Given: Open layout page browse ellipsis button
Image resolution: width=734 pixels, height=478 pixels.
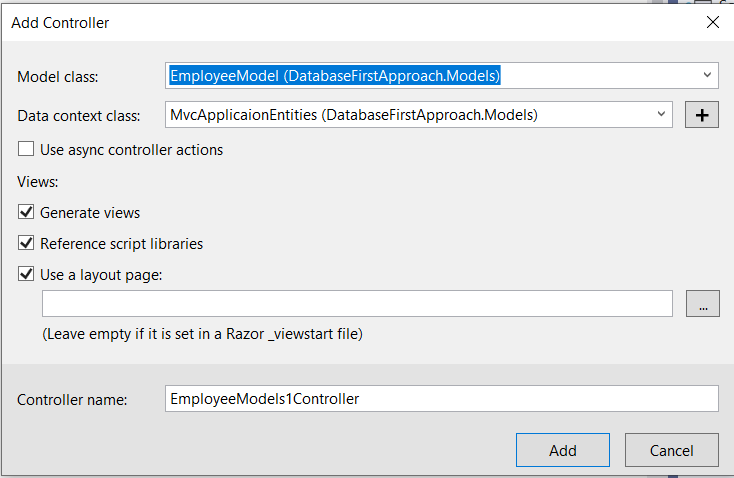Looking at the screenshot, I should click(703, 303).
